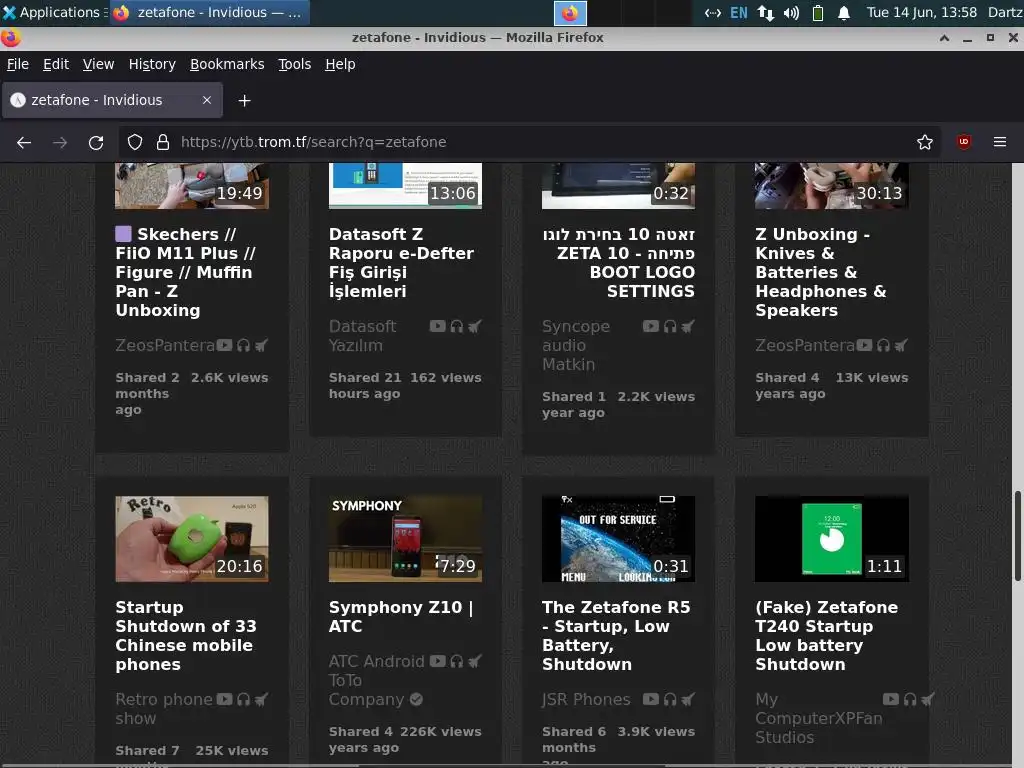Image resolution: width=1024 pixels, height=768 pixels.
Task: Click YouTube icon beside ATC Android ToTo
Action: 438,661
